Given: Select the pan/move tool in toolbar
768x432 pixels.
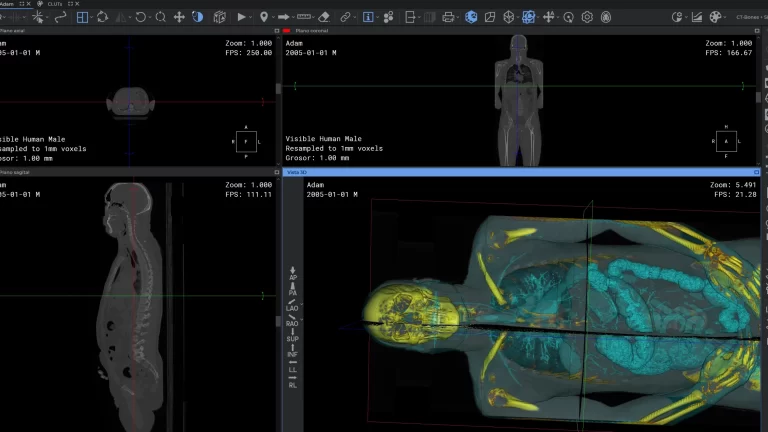Looking at the screenshot, I should click(x=179, y=17).
